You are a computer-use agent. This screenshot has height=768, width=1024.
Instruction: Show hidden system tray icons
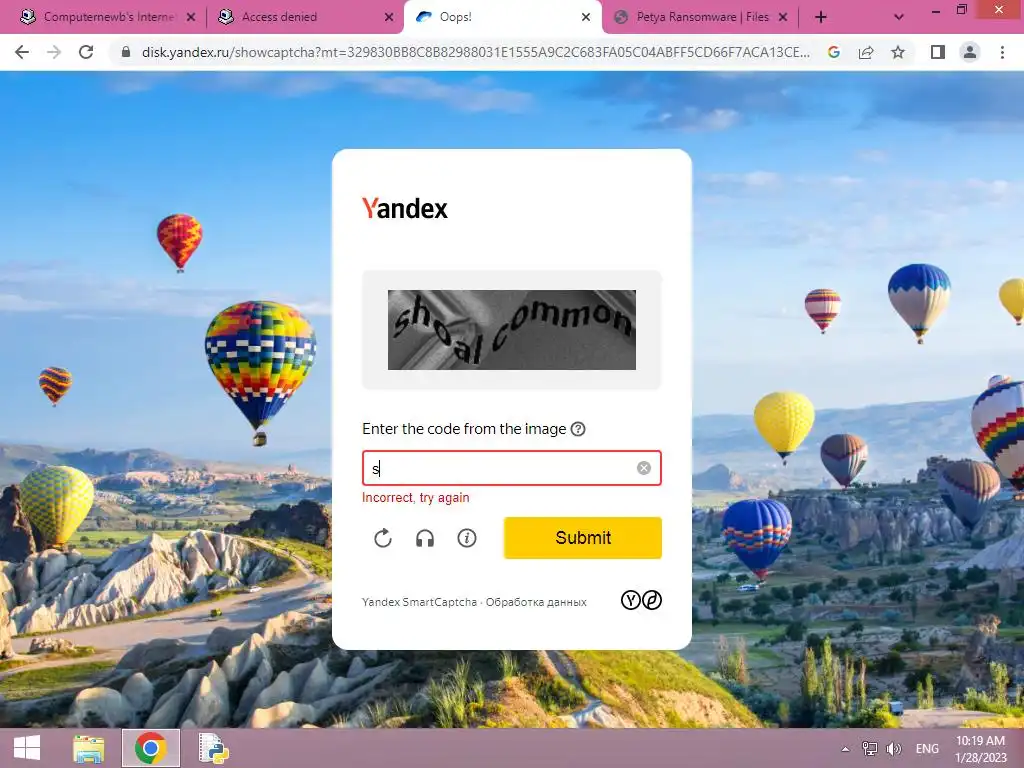846,749
